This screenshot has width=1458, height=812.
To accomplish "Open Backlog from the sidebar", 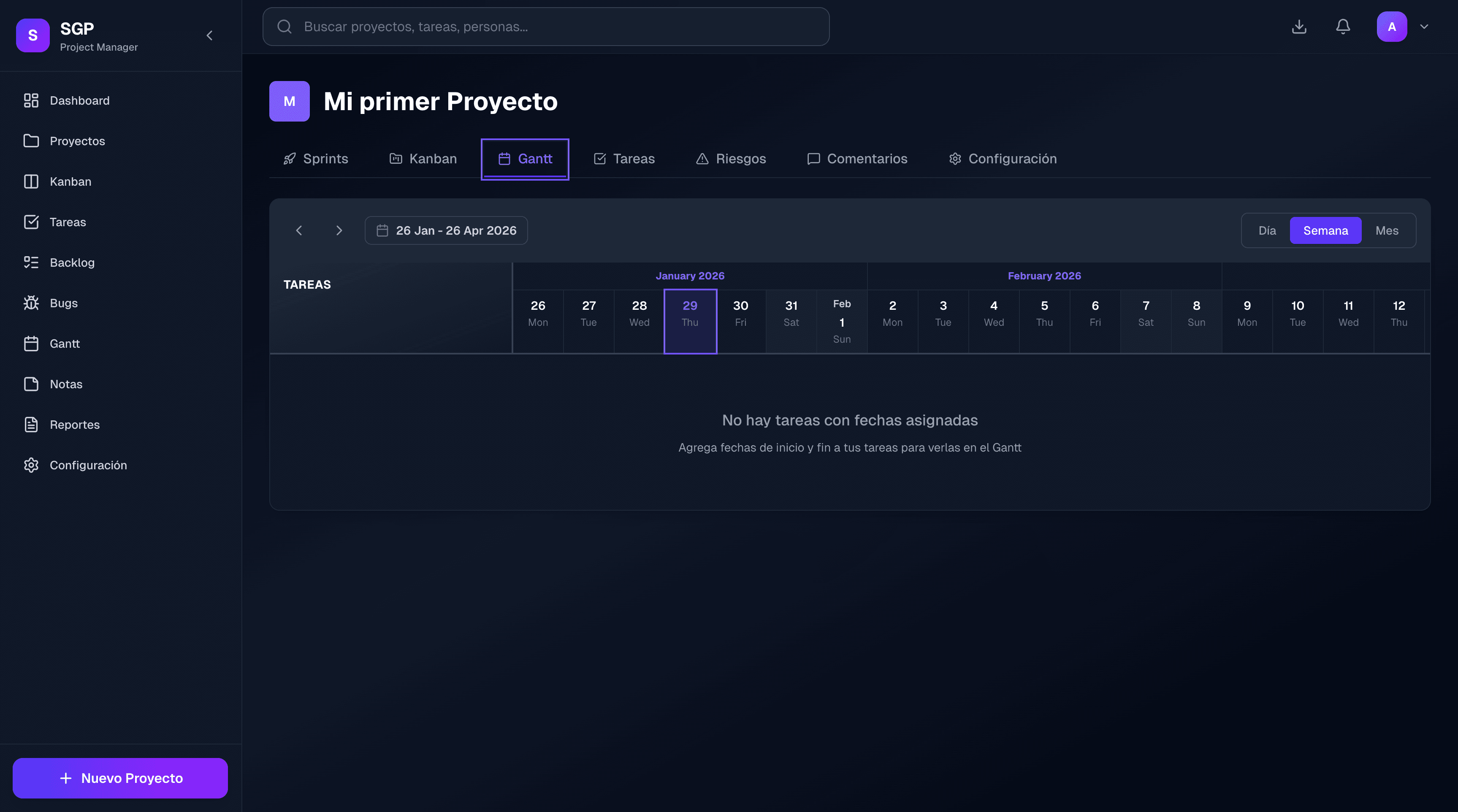I will click(x=72, y=263).
